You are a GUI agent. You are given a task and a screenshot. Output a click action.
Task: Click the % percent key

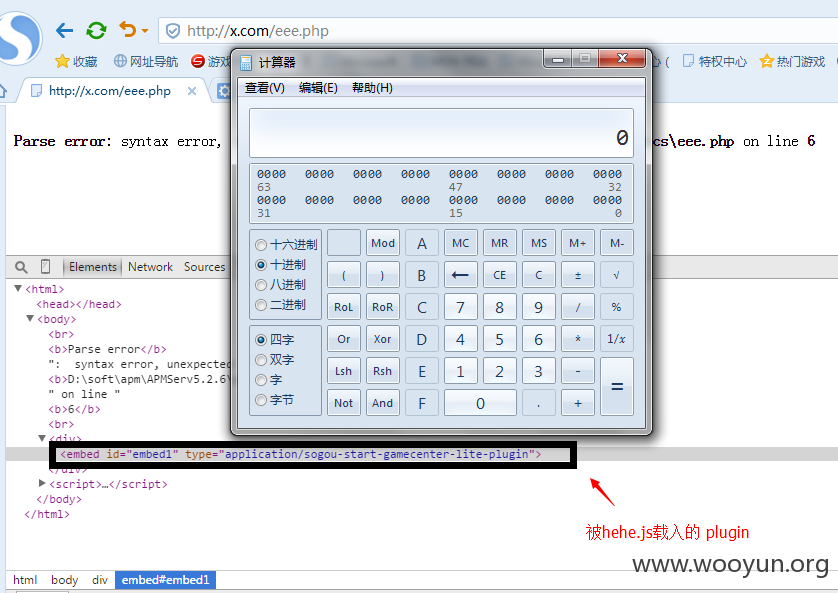(x=617, y=307)
